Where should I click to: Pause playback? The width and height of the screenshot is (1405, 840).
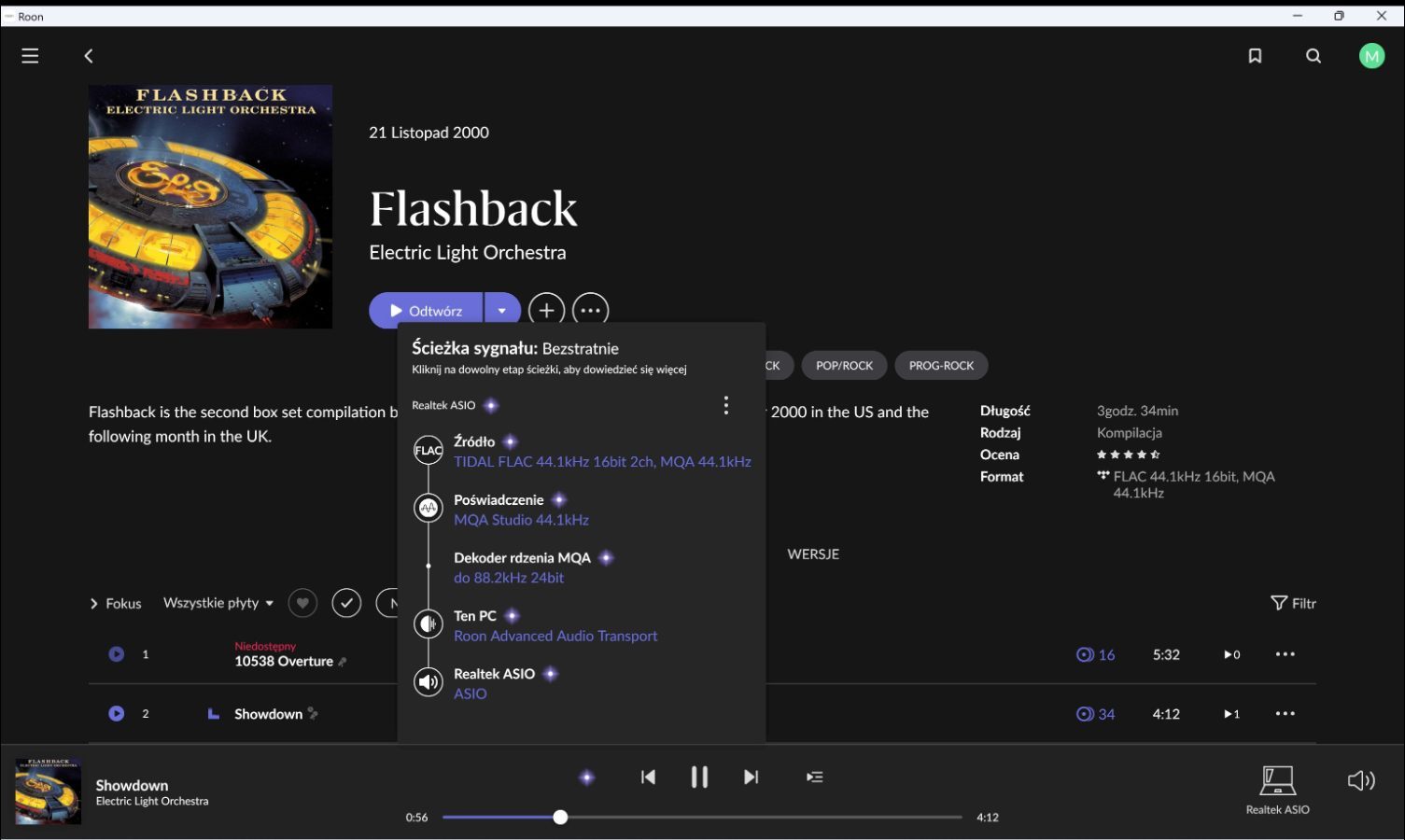[699, 777]
